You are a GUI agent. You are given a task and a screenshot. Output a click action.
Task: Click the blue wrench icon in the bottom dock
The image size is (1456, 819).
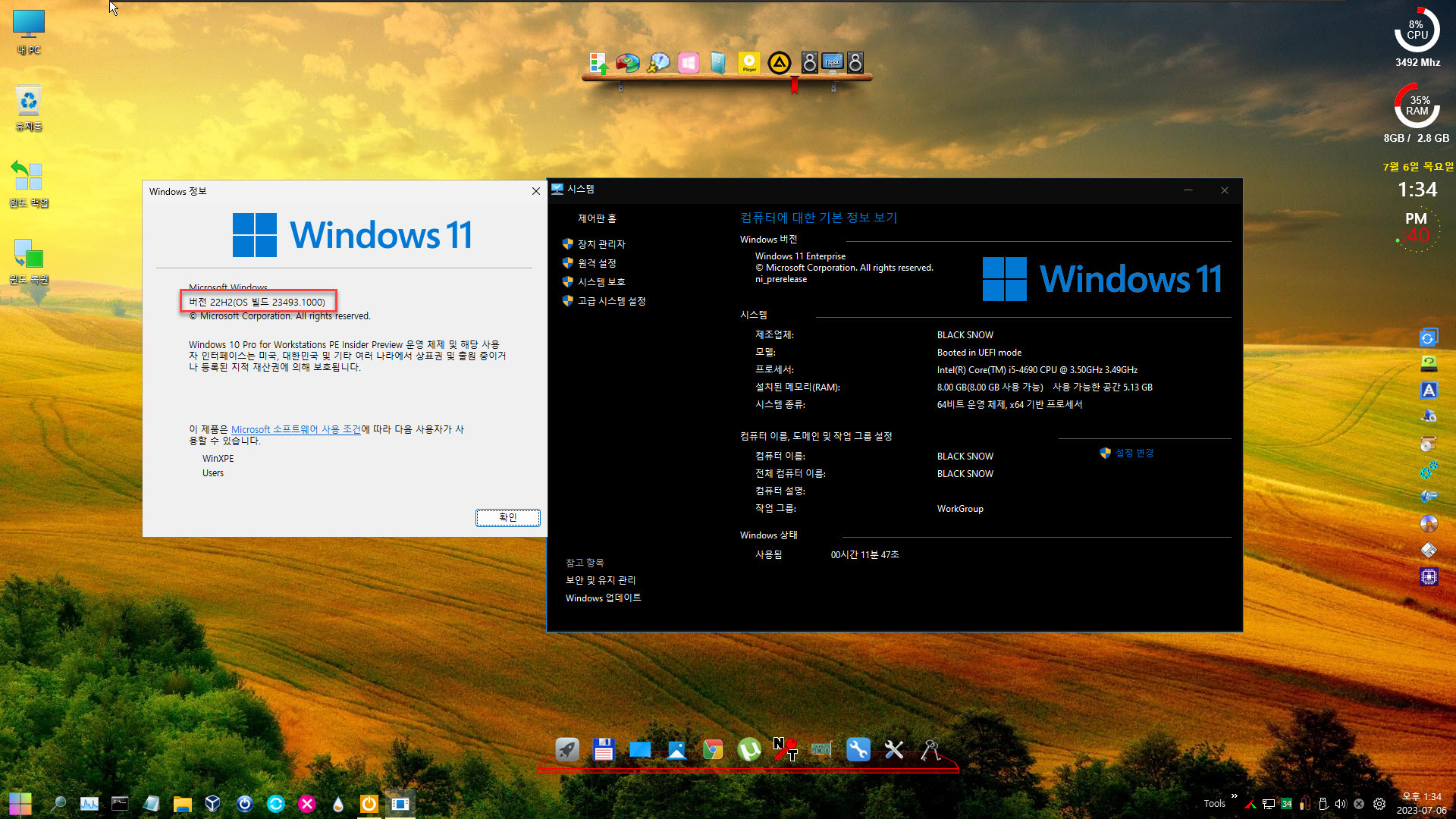(858, 750)
